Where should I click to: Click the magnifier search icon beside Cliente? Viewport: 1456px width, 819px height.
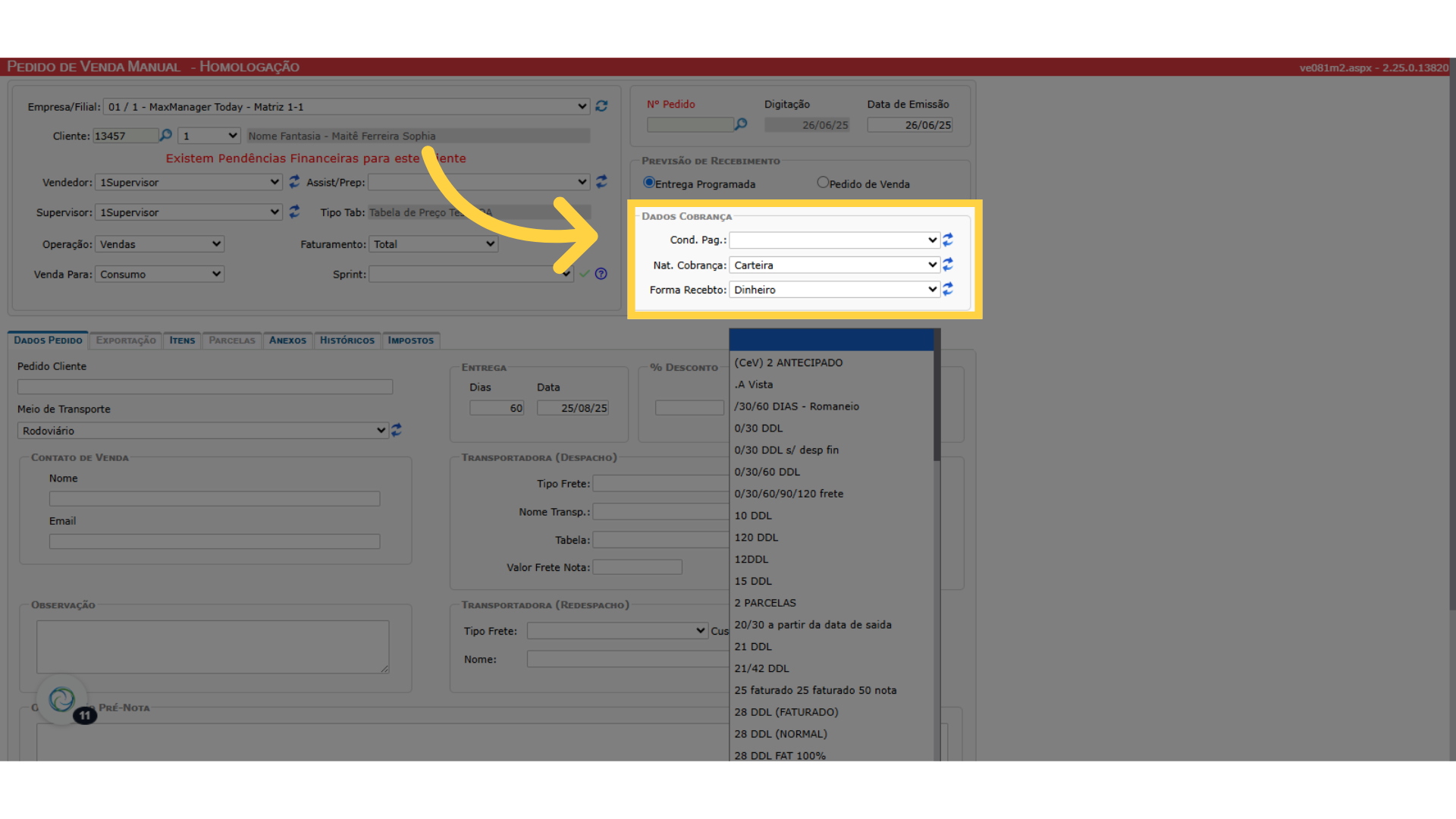pyautogui.click(x=165, y=135)
